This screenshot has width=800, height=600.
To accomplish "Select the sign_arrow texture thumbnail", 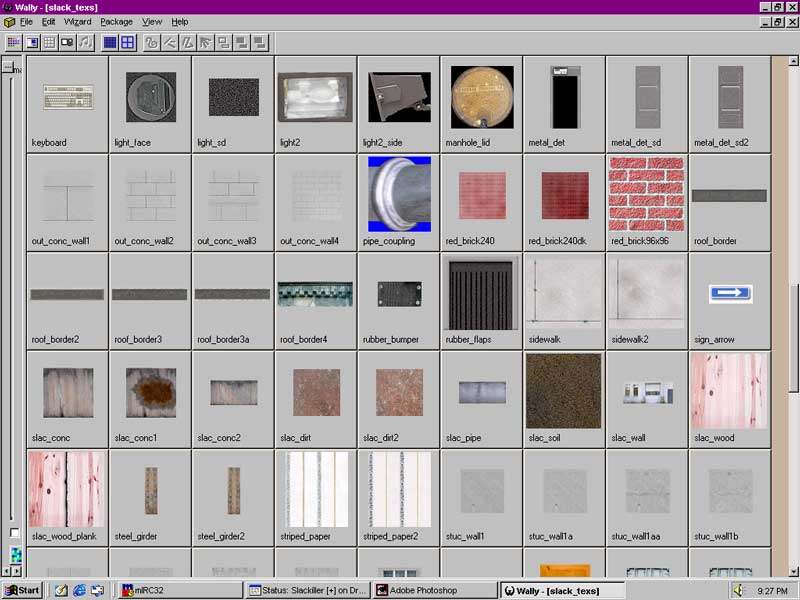I will [730, 293].
